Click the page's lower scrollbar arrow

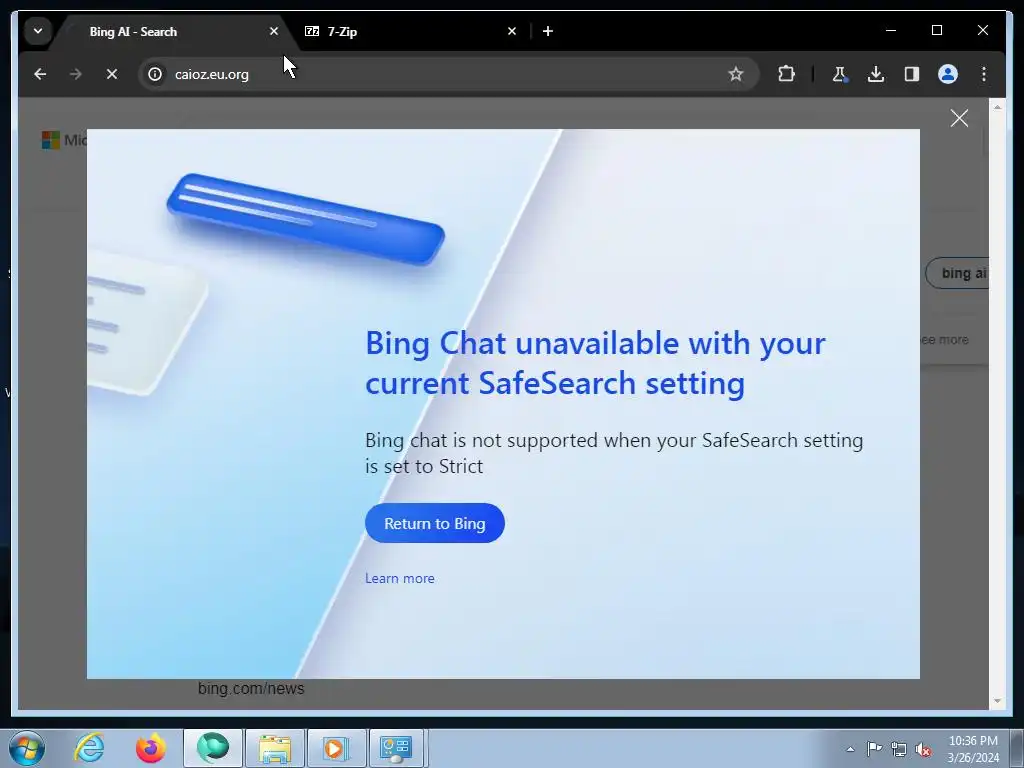pyautogui.click(x=997, y=701)
